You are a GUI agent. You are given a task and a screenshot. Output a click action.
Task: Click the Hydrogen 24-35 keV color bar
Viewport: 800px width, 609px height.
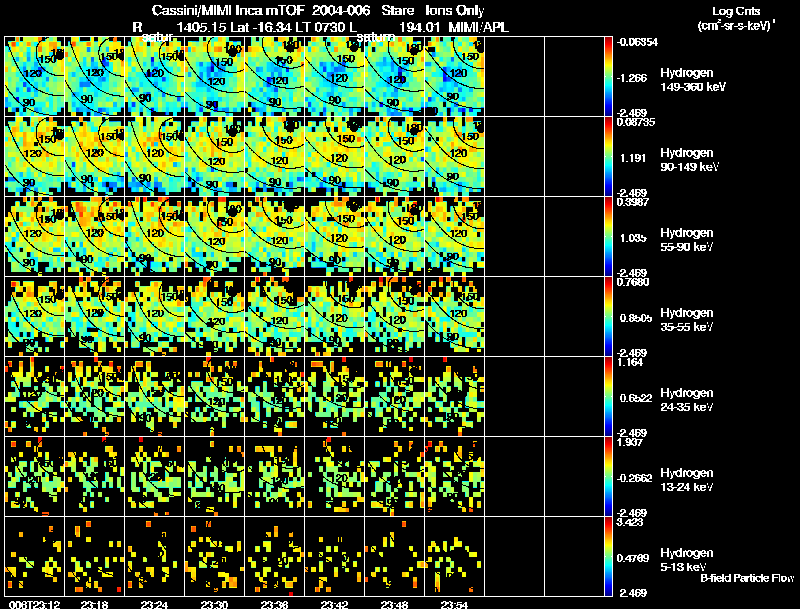[x=608, y=397]
